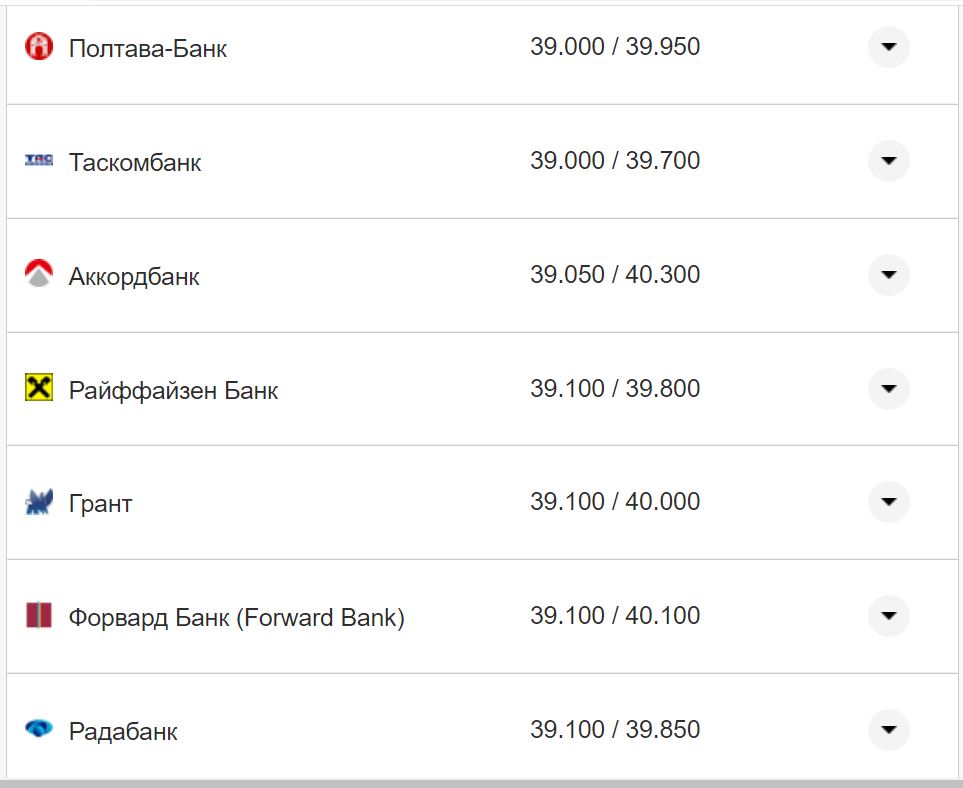Click the Райффайзен Банк logo icon

(x=38, y=388)
